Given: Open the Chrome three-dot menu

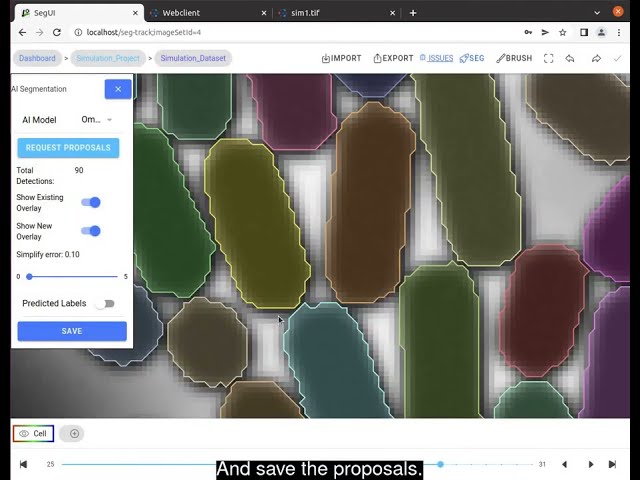Looking at the screenshot, I should pyautogui.click(x=619, y=32).
